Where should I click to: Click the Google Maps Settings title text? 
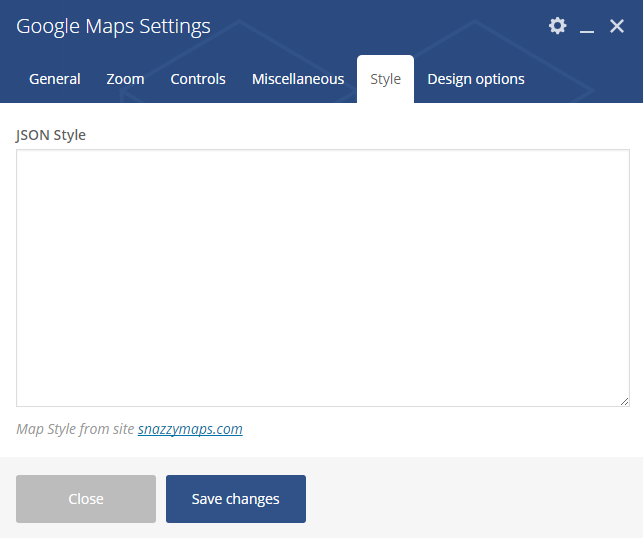(x=113, y=26)
